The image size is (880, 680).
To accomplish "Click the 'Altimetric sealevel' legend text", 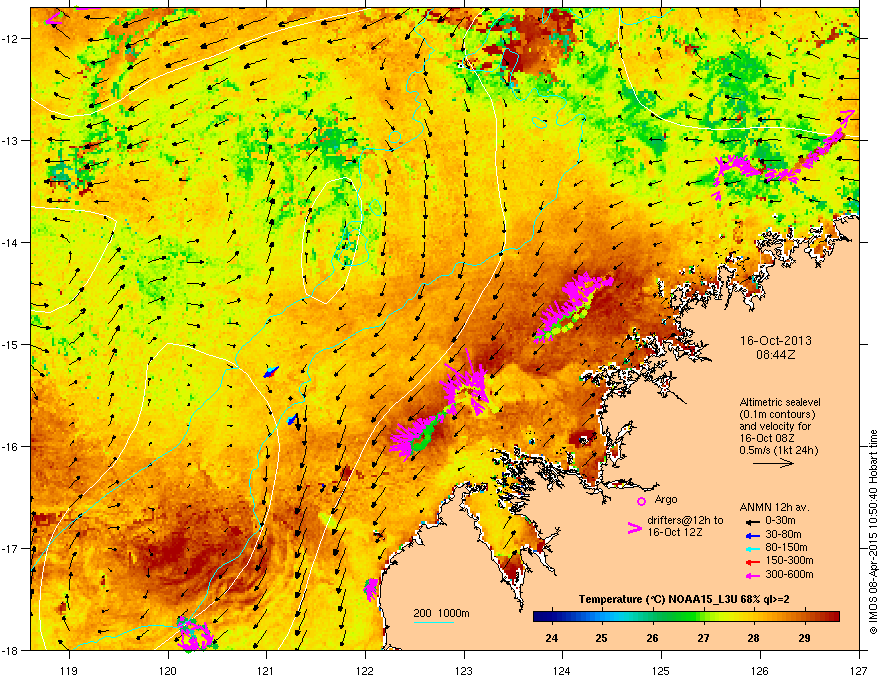I will 780,402.
